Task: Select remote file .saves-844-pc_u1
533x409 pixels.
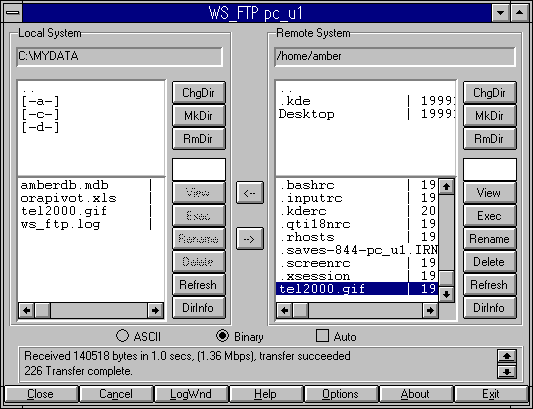Action: pyautogui.click(x=358, y=250)
